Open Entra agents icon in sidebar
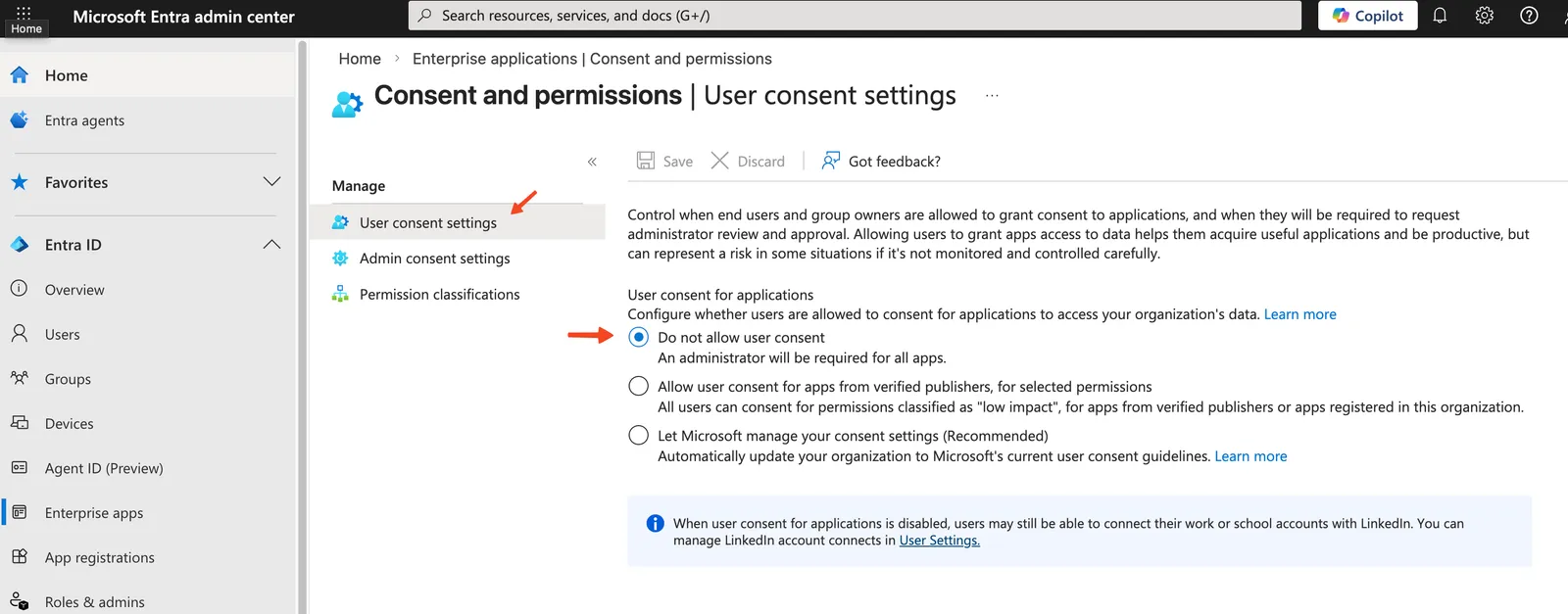Viewport: 1568px width, 614px height. (x=20, y=120)
